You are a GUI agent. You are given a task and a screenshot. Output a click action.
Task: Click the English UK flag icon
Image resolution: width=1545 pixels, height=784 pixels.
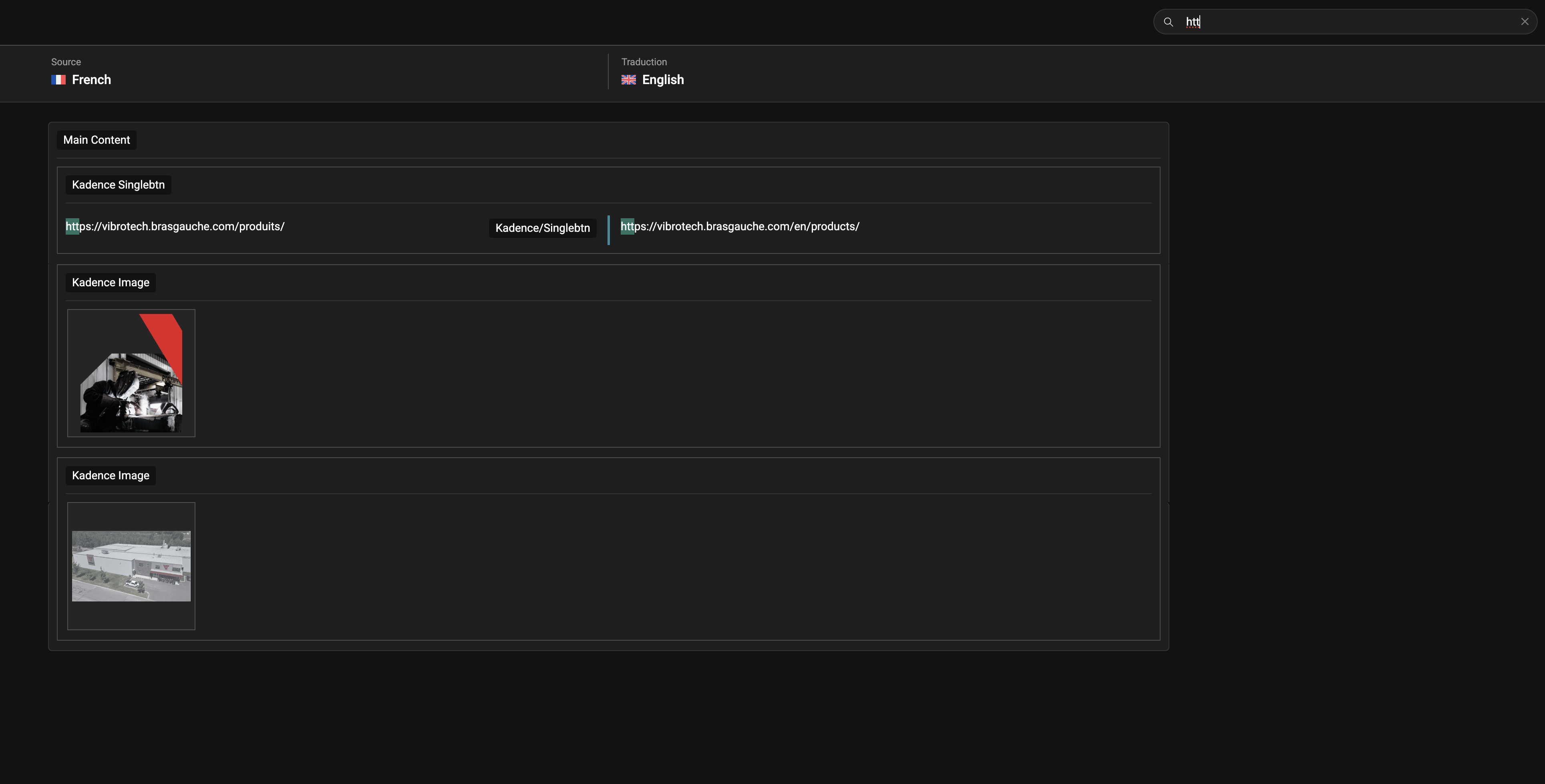pos(629,80)
